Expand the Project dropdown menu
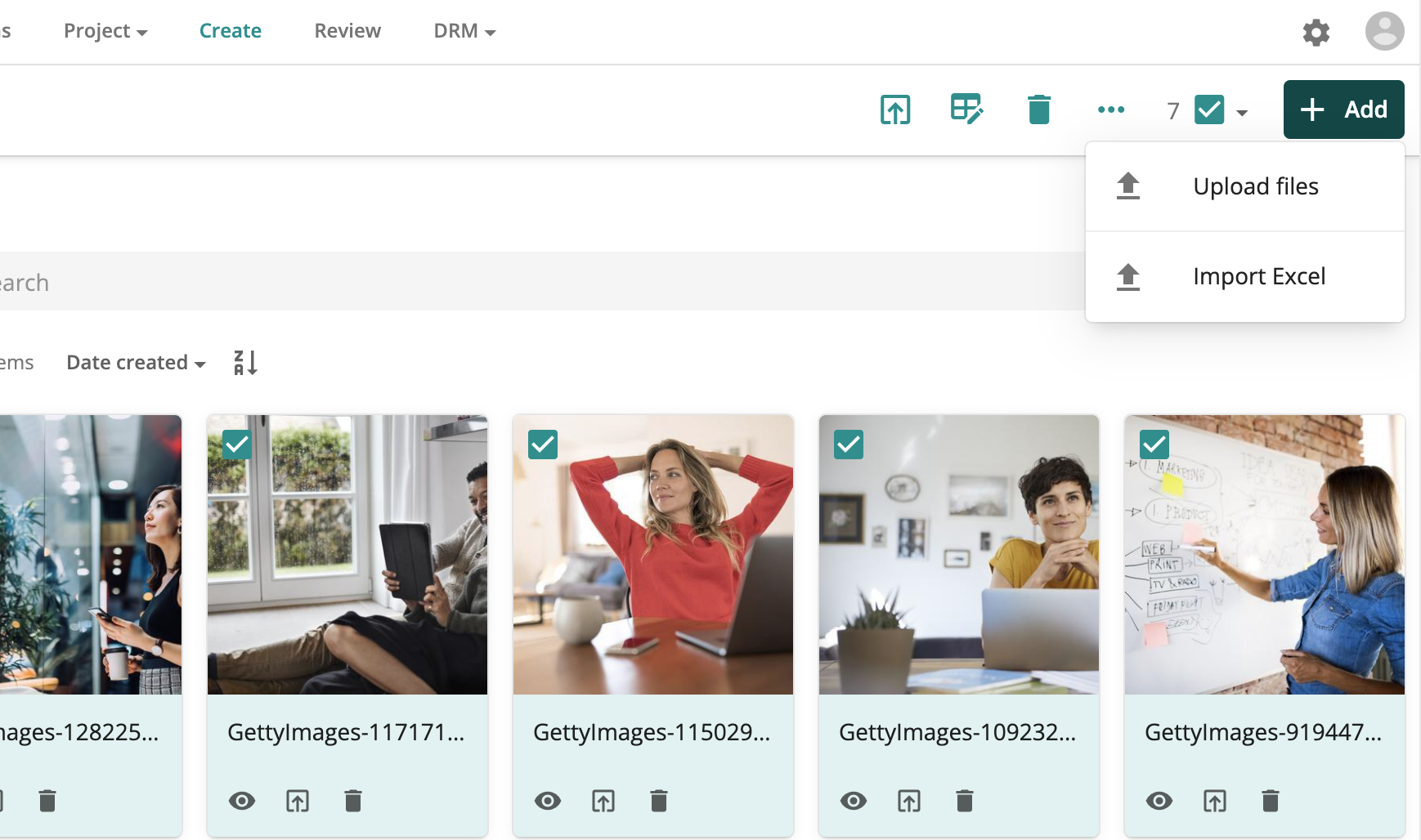The width and height of the screenshot is (1421, 840). click(105, 31)
